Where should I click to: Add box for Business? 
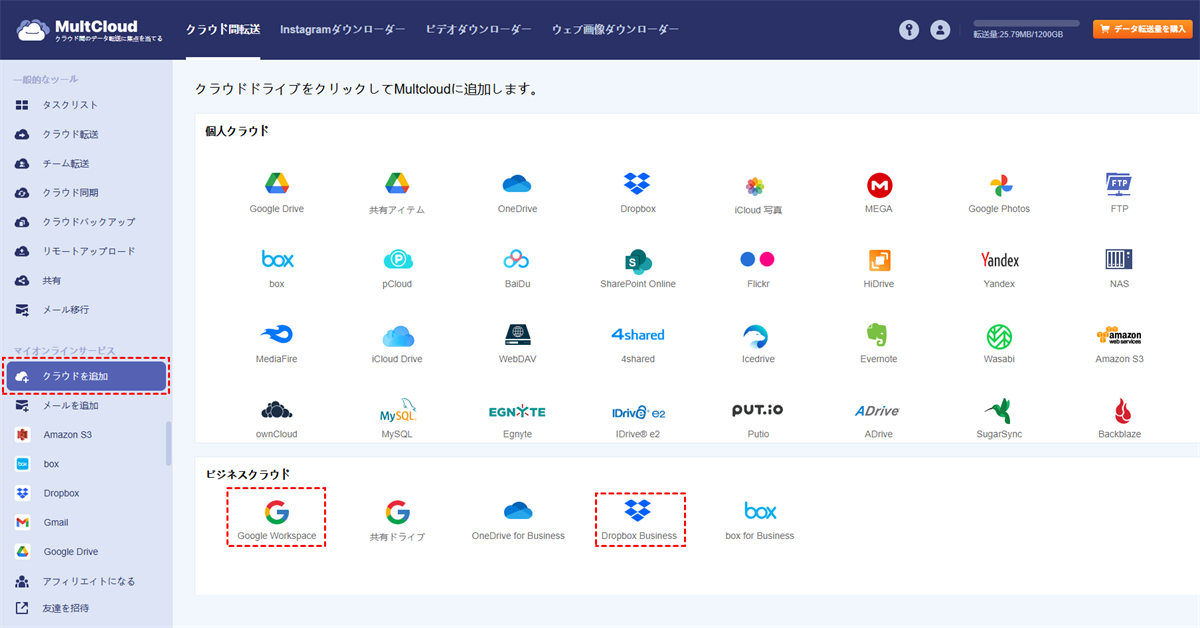coord(760,511)
